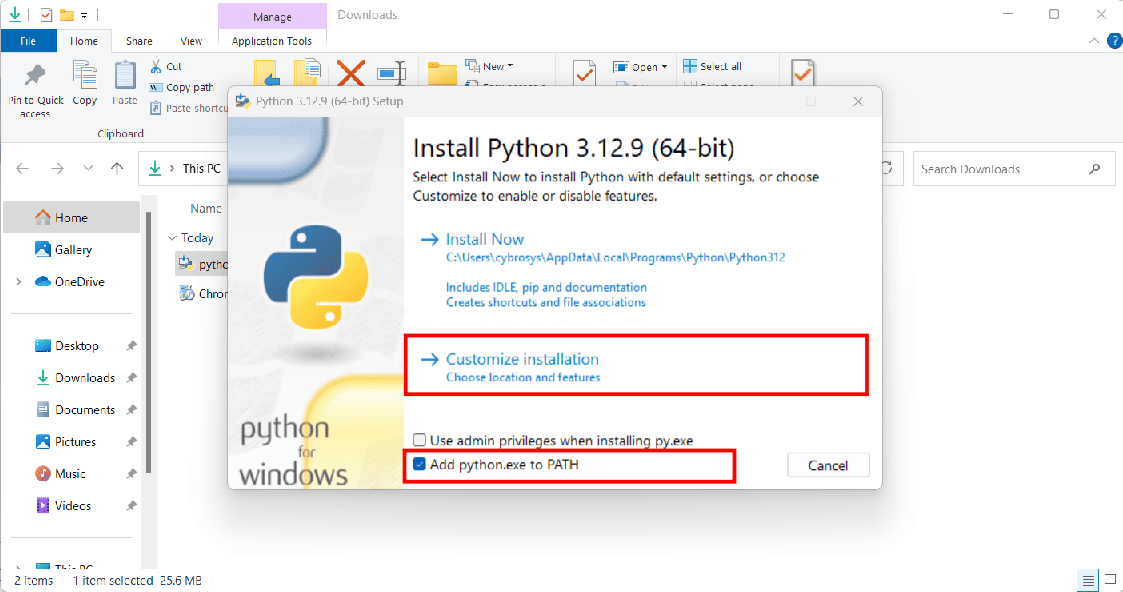Image resolution: width=1123 pixels, height=592 pixels.
Task: Click the pin icon next to Desktop
Action: pos(131,346)
